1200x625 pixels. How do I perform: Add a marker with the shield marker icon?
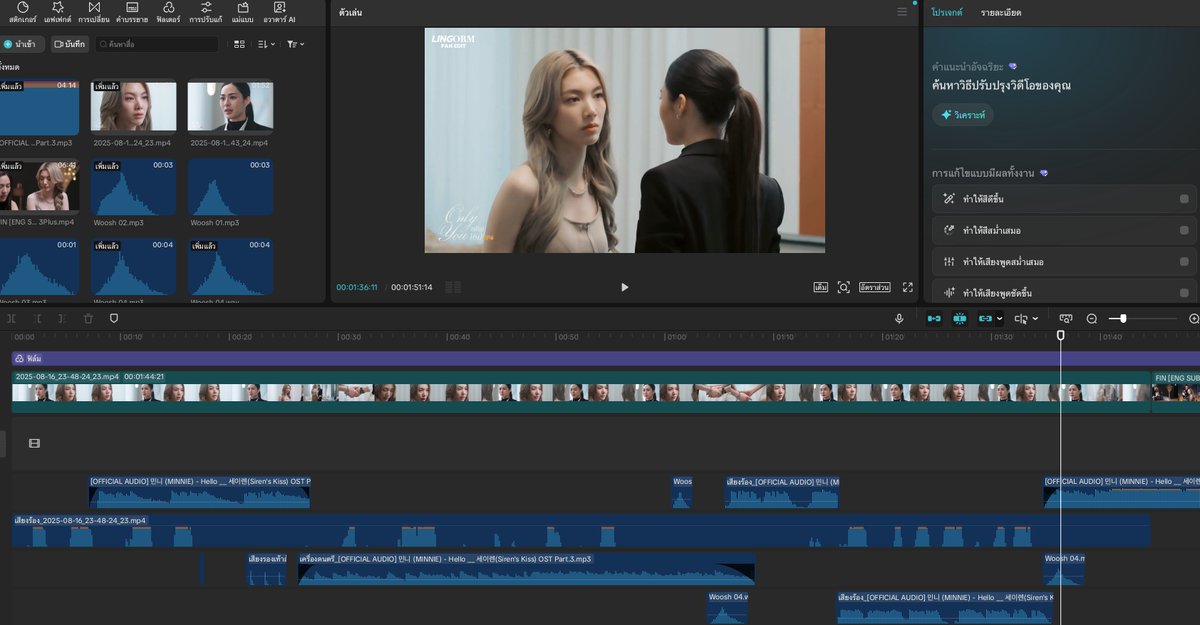(x=113, y=318)
